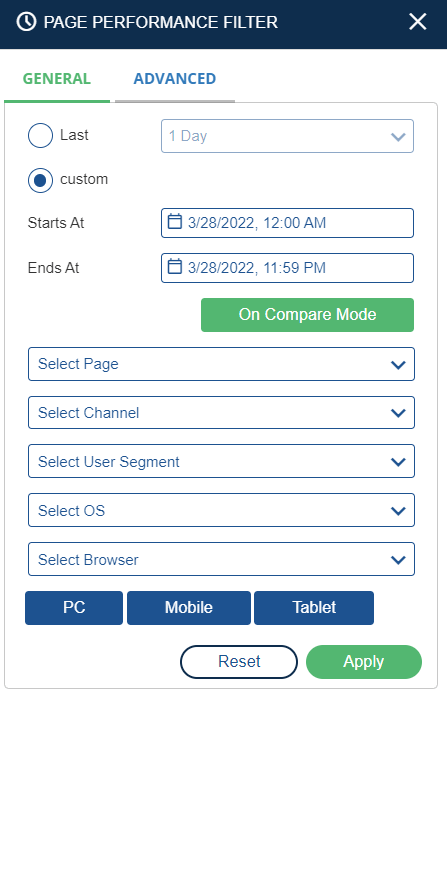
Task: Switch to the General tab
Action: pyautogui.click(x=57, y=79)
